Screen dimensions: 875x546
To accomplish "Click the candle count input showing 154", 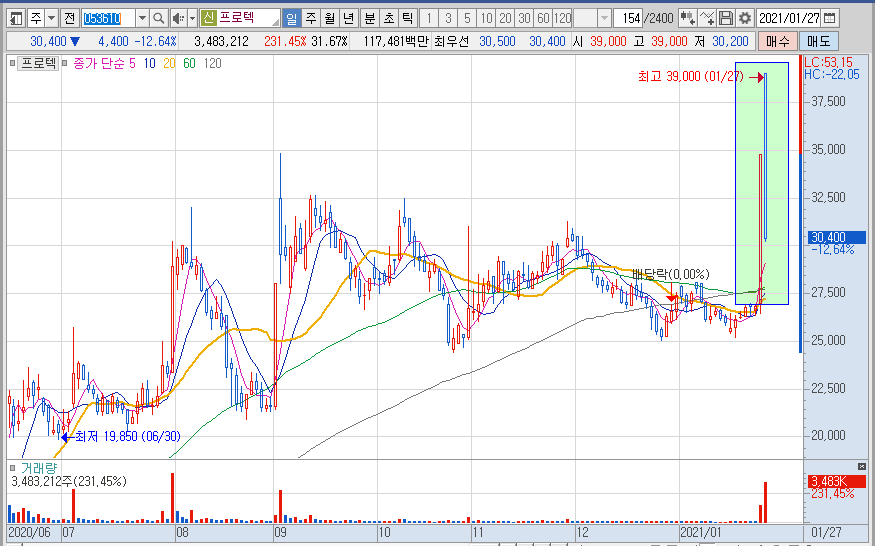I will pyautogui.click(x=628, y=18).
